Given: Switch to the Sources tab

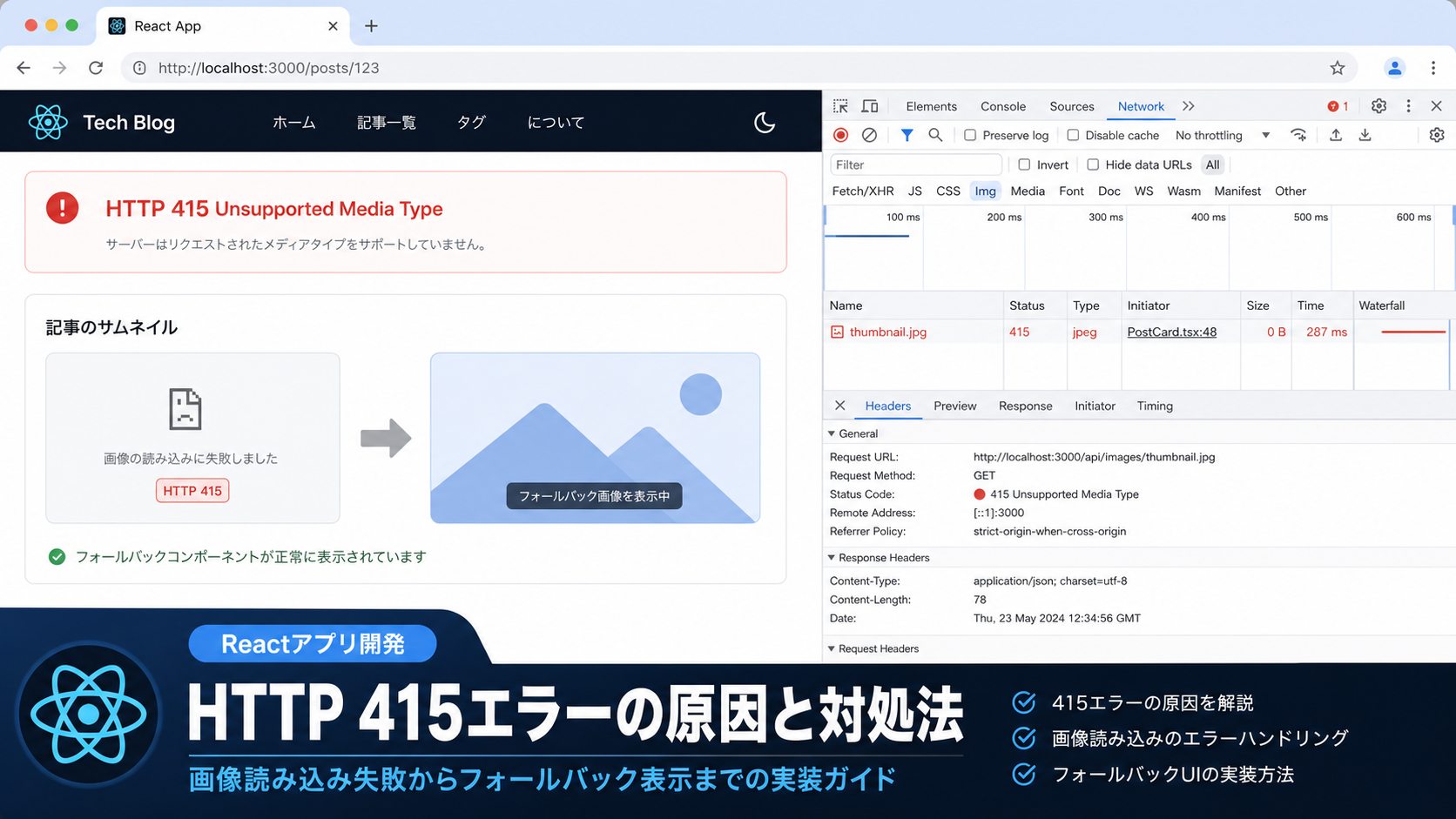Looking at the screenshot, I should [x=1071, y=106].
